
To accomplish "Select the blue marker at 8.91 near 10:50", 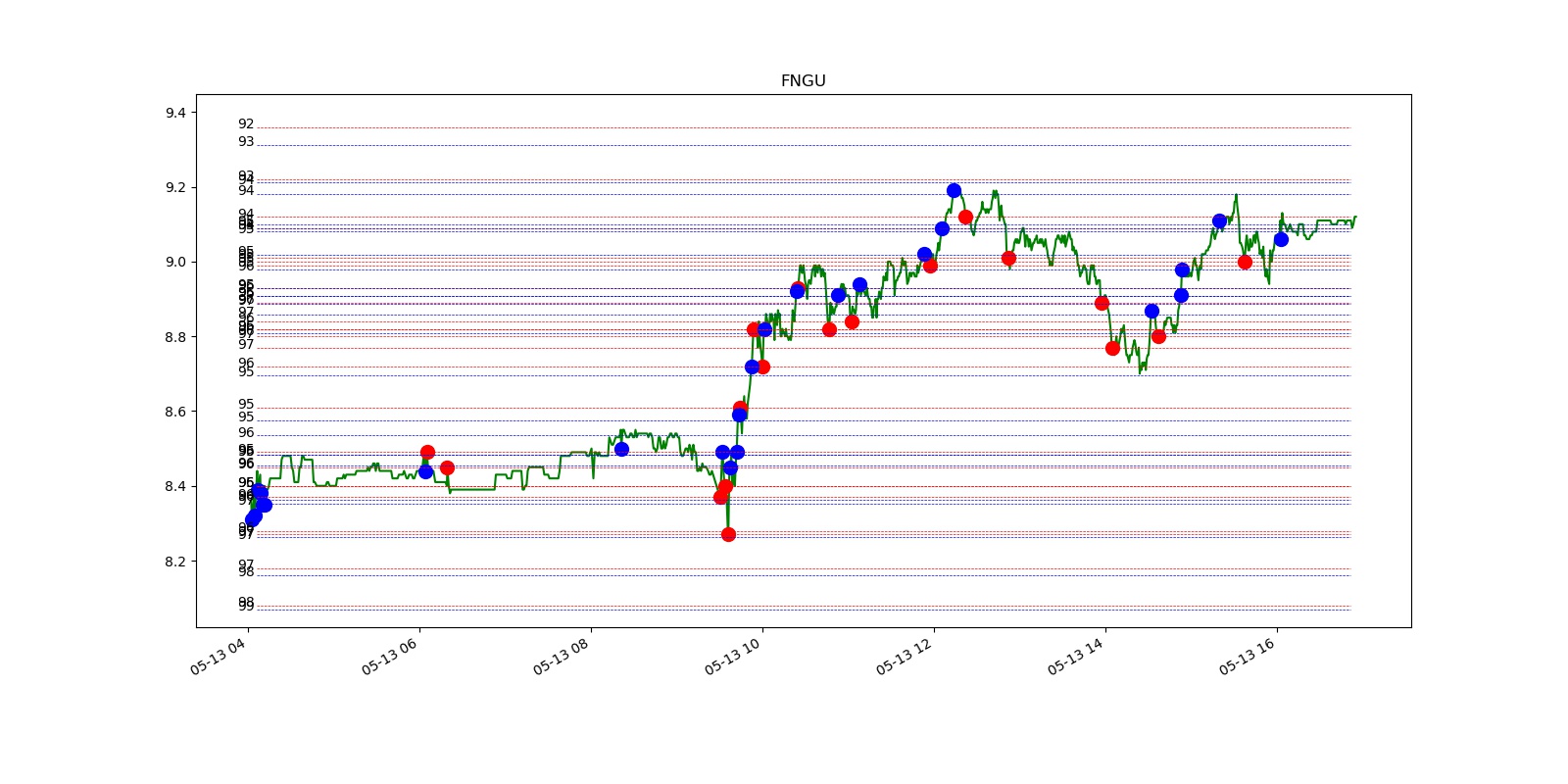I will (838, 295).
